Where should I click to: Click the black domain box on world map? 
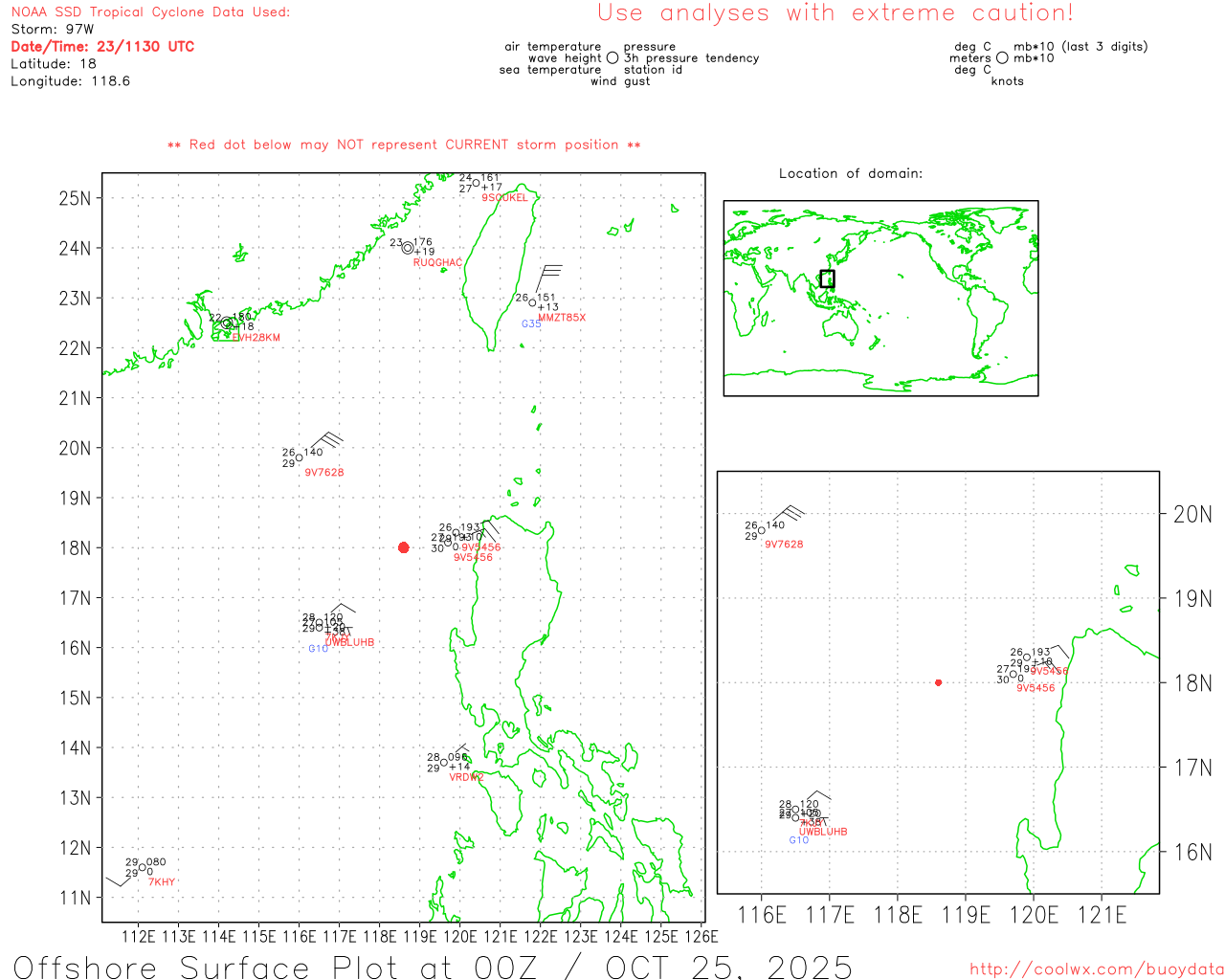[x=827, y=278]
